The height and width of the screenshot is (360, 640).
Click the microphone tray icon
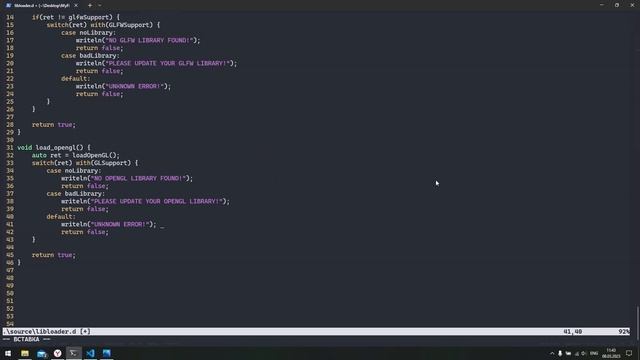click(560, 353)
